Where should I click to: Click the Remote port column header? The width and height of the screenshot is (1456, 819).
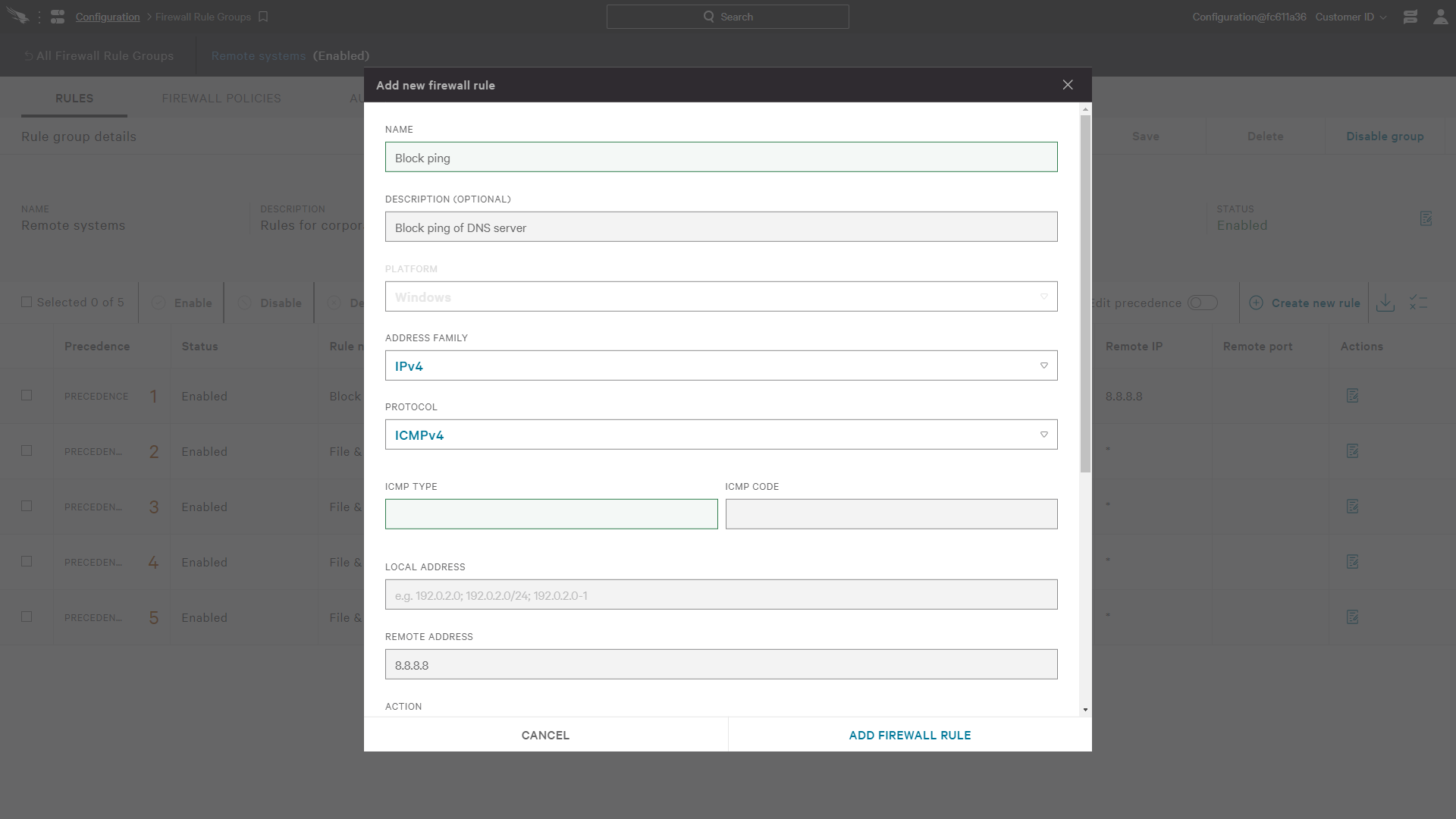[x=1257, y=347]
